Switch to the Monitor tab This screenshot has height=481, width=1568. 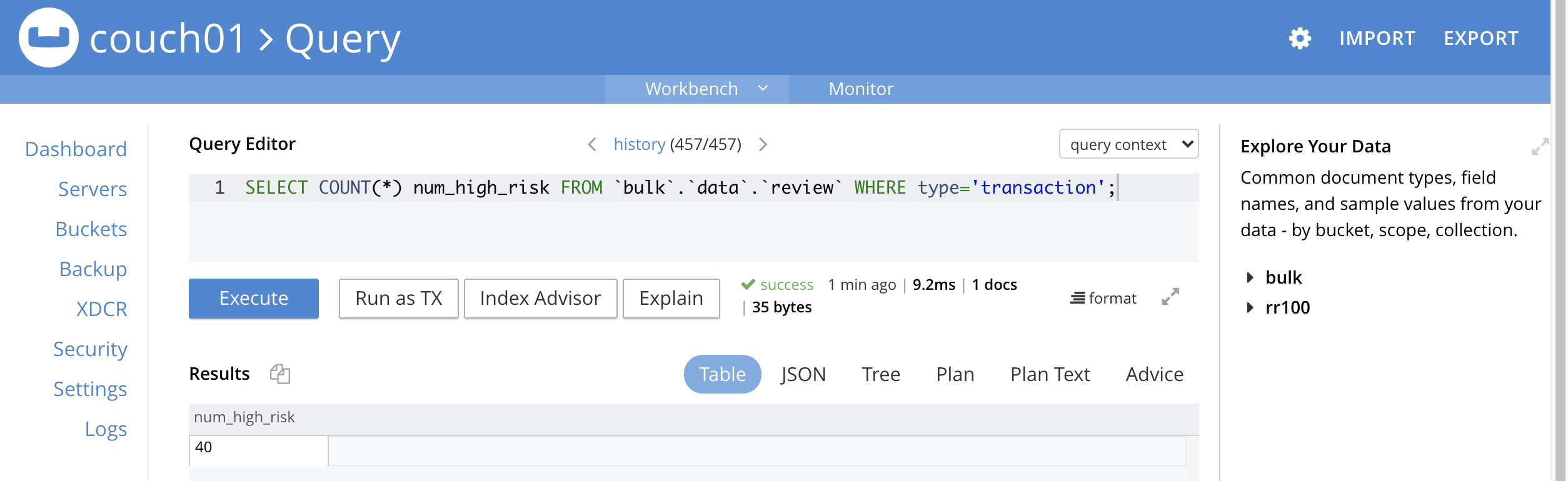860,89
